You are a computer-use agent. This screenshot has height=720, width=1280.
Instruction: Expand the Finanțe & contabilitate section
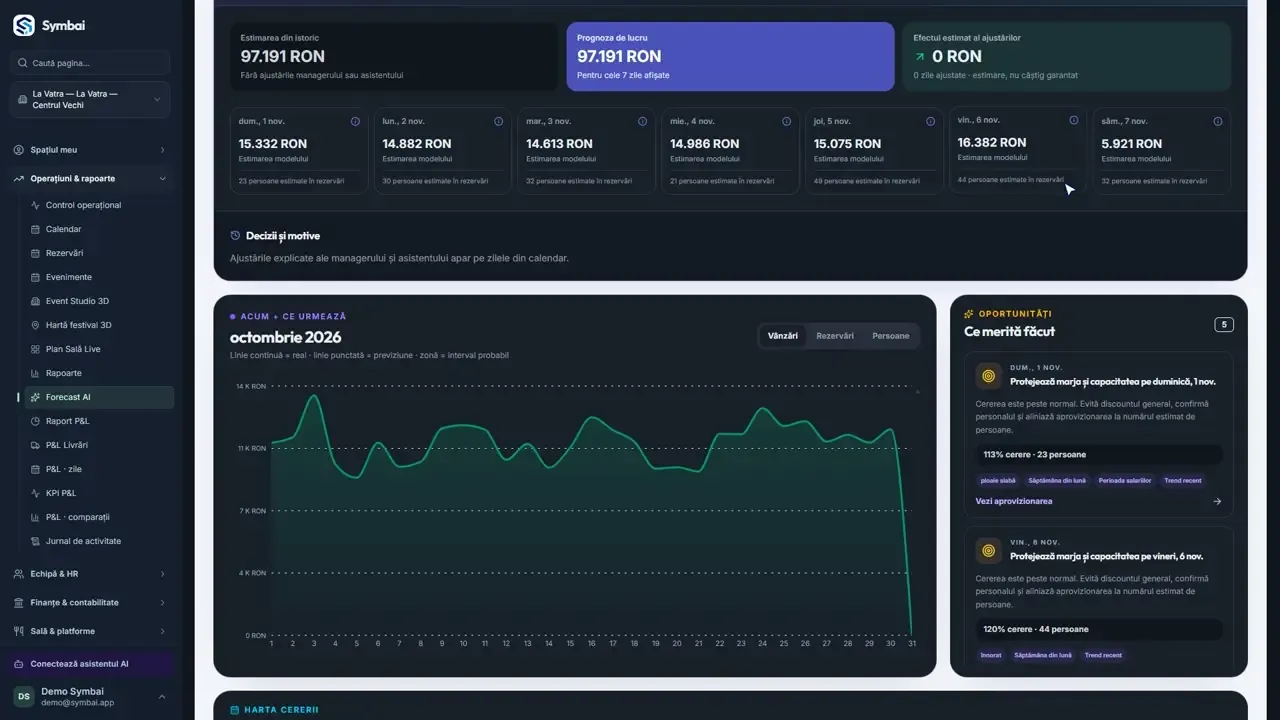[x=90, y=602]
